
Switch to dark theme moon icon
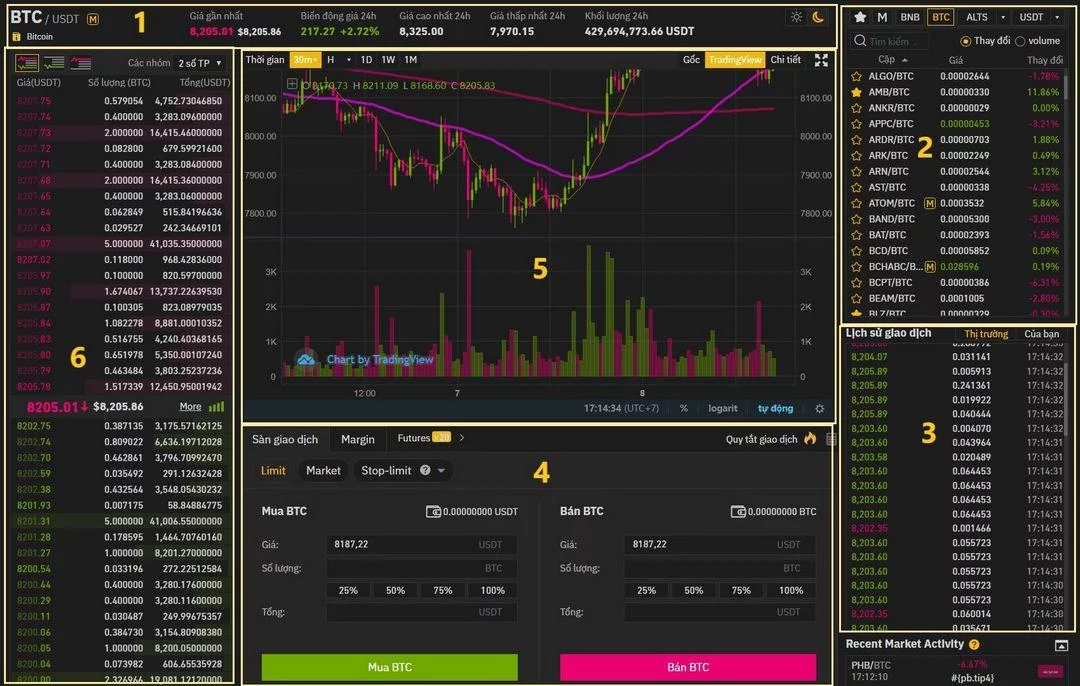818,17
